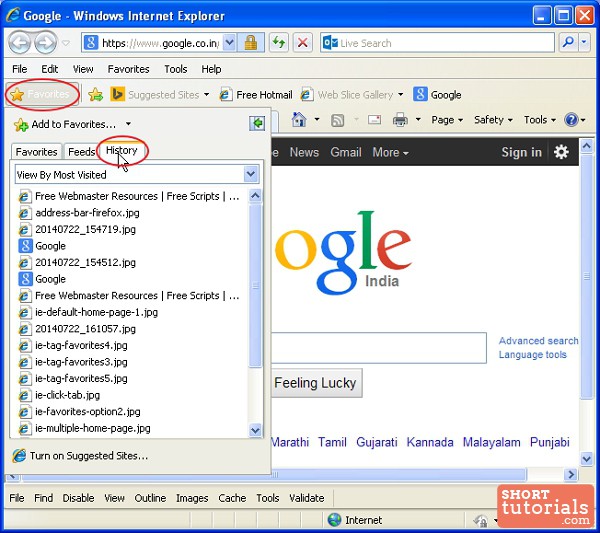Click the browser Back arrow button
The width and height of the screenshot is (600, 533).
click(x=21, y=43)
